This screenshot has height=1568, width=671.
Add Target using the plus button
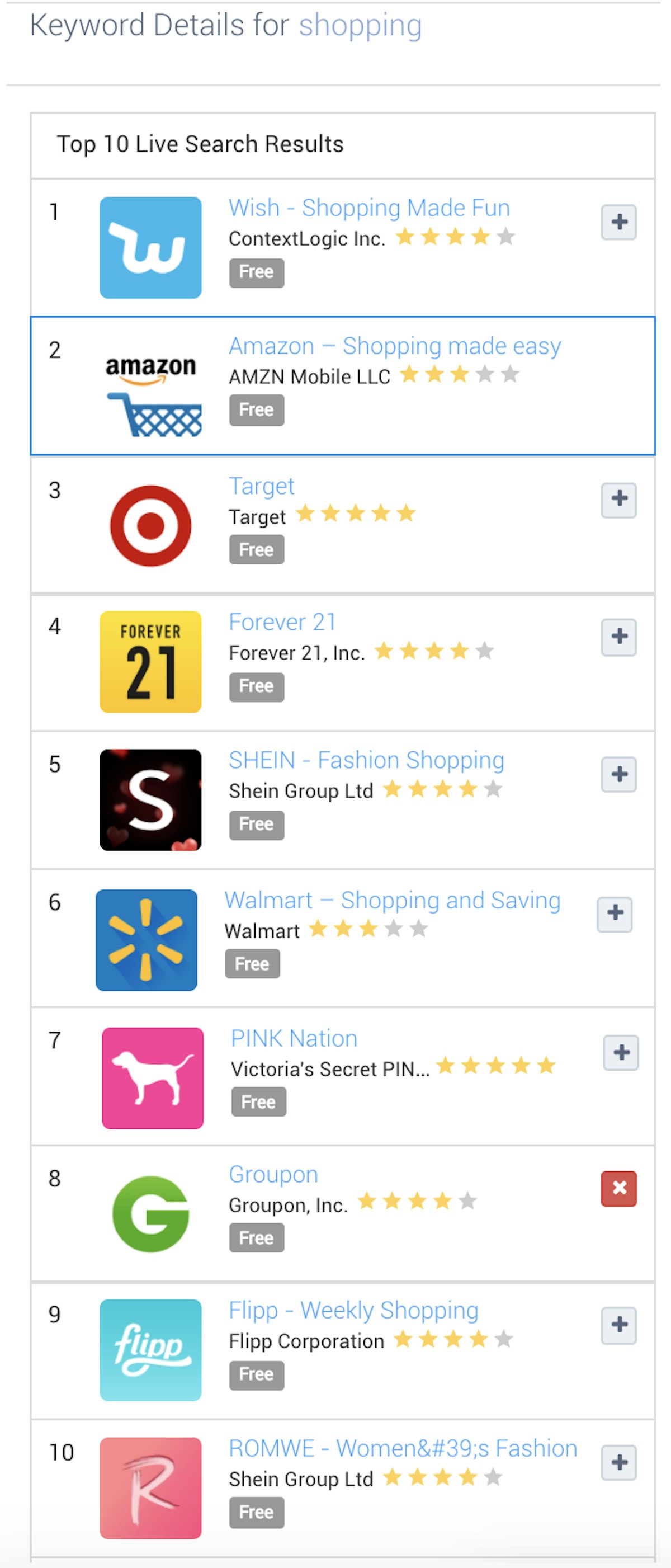point(618,500)
